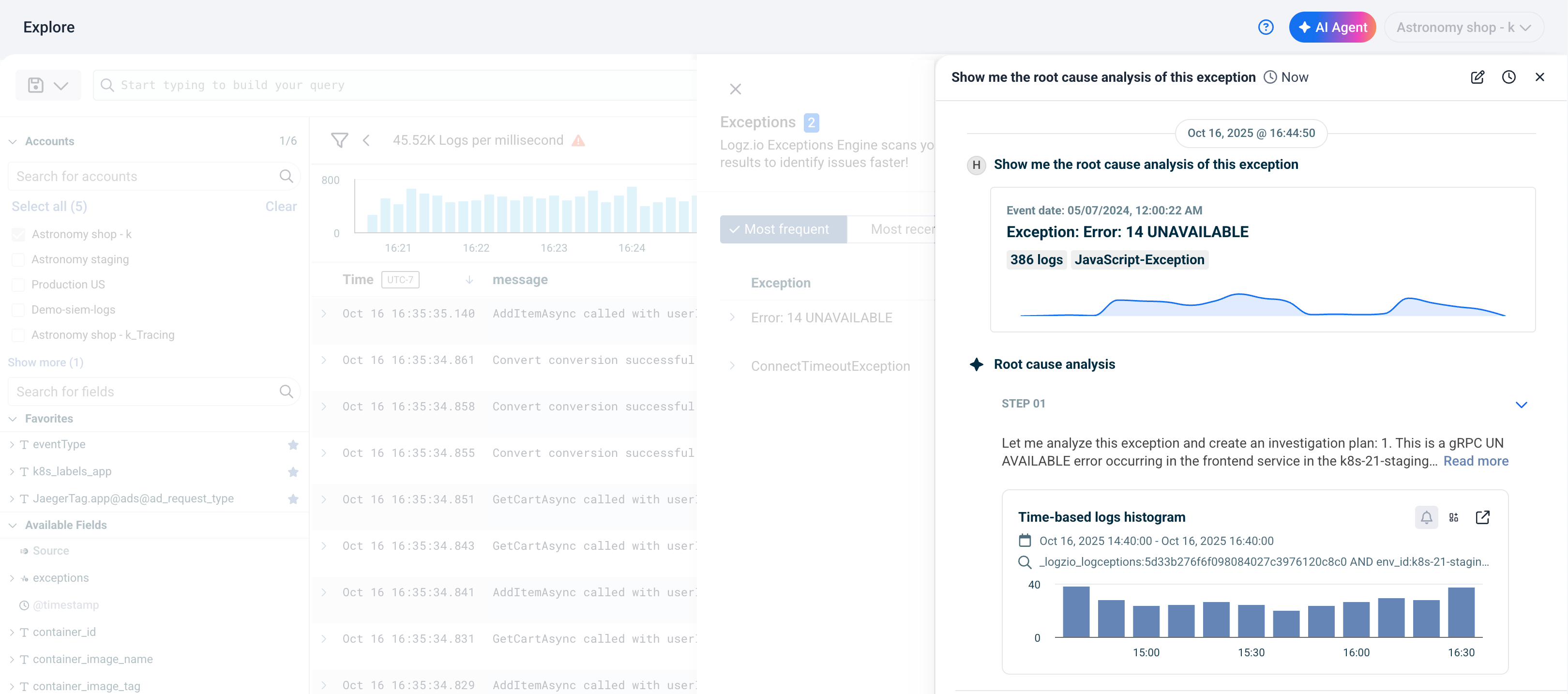Expand the Error: 14 UNAVAILABLE exception row
This screenshot has height=694, width=1568.
[x=733, y=318]
